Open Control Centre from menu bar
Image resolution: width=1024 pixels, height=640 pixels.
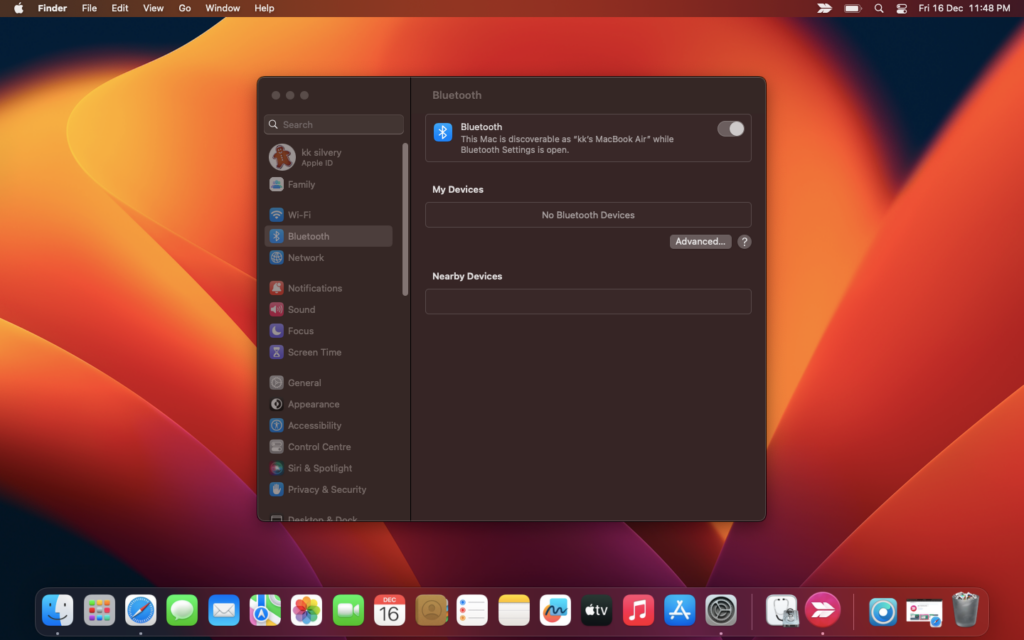pos(902,8)
